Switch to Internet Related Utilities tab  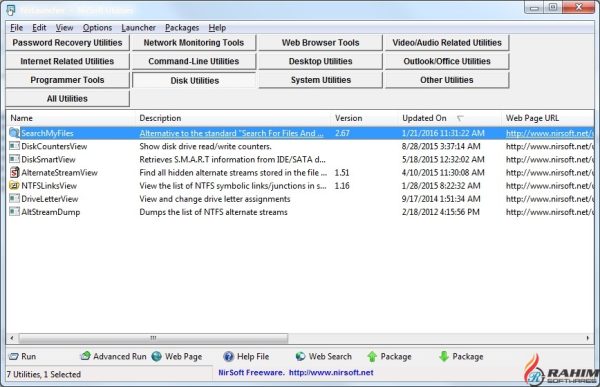click(67, 61)
